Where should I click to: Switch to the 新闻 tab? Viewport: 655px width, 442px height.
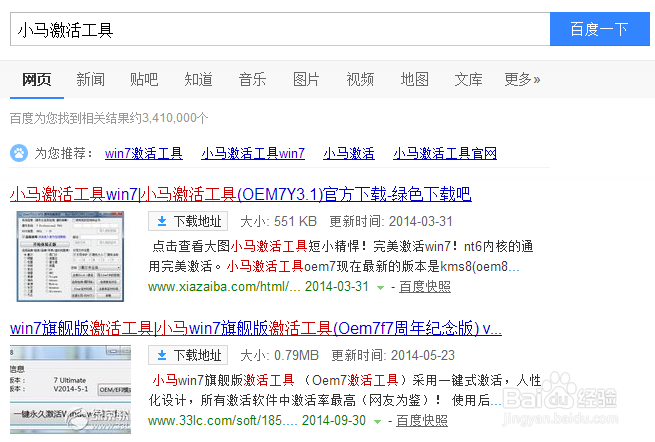pos(91,79)
